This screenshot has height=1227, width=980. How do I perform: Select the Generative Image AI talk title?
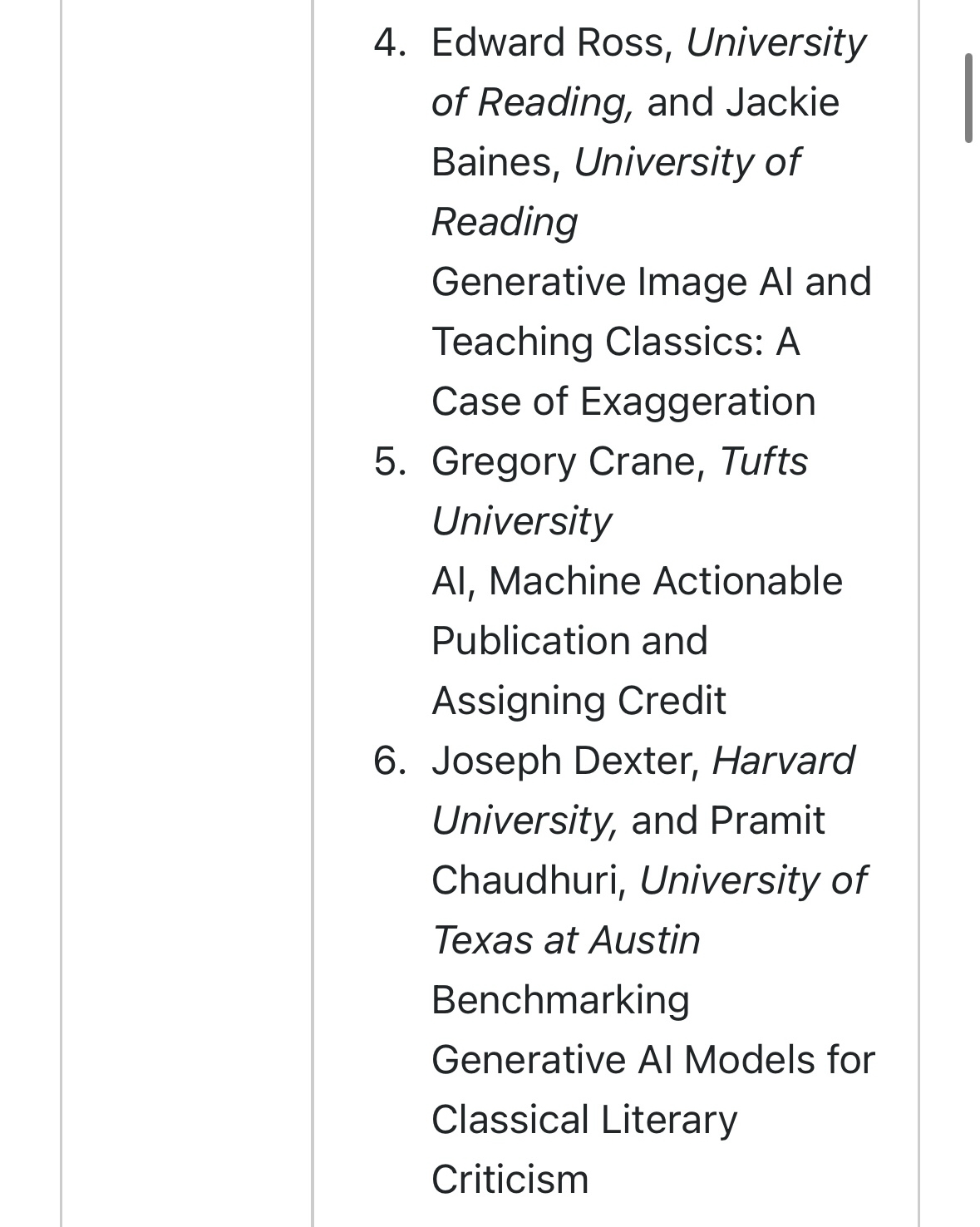(x=651, y=282)
